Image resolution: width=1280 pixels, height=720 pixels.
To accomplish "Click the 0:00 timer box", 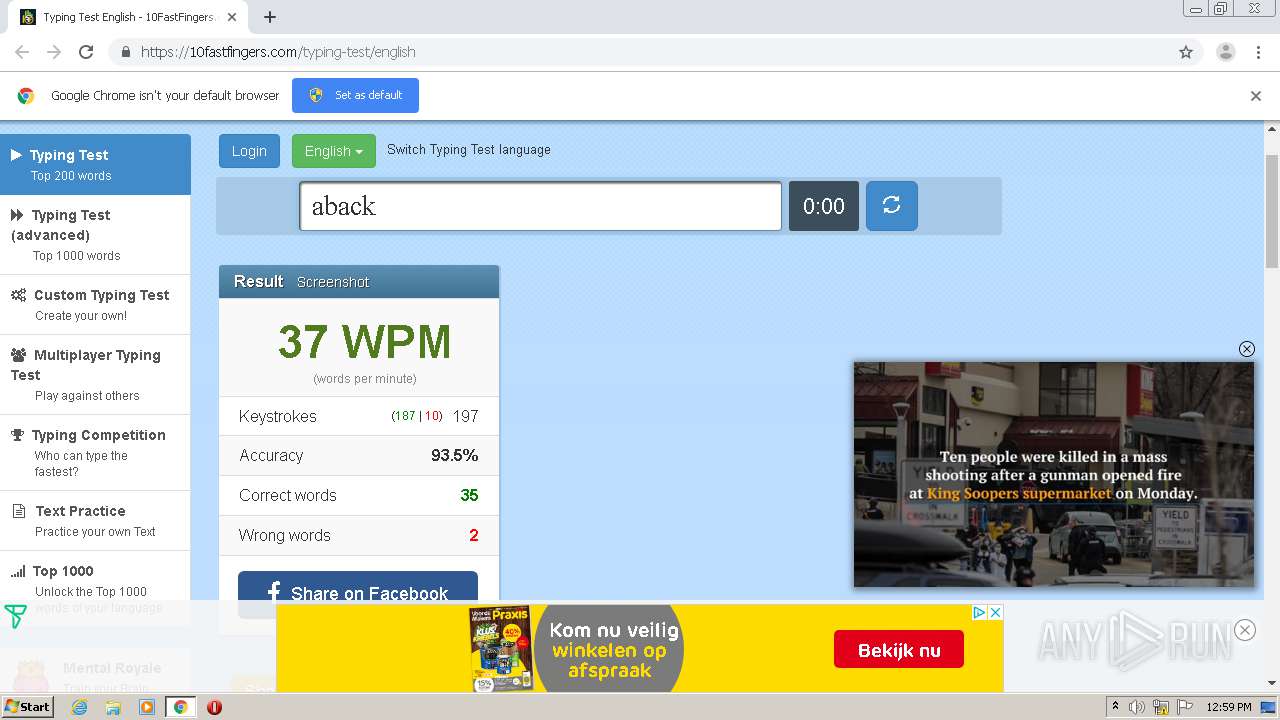I will [824, 206].
